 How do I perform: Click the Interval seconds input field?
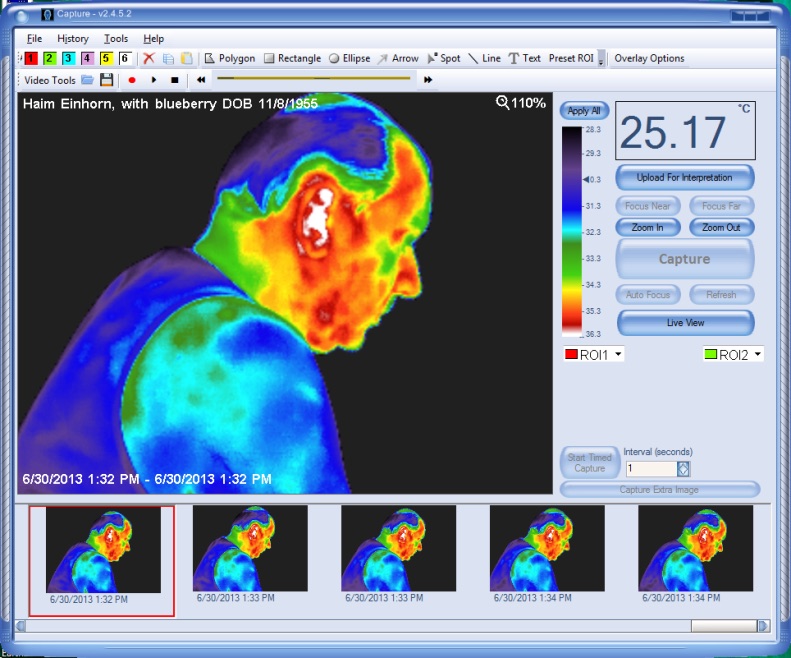(x=651, y=469)
